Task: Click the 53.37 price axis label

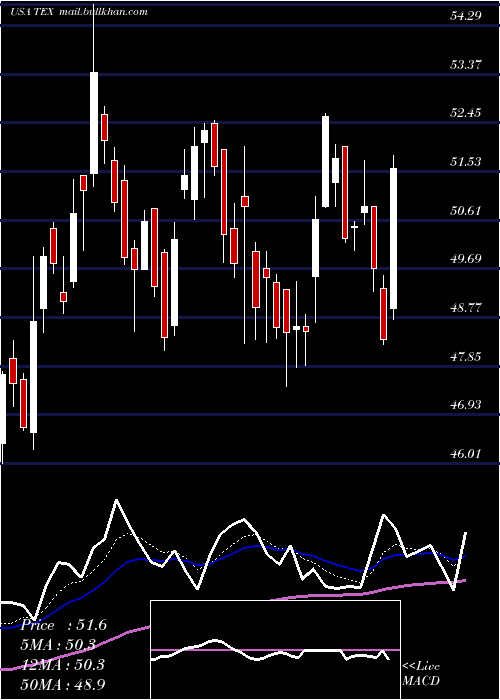Action: (x=465, y=64)
